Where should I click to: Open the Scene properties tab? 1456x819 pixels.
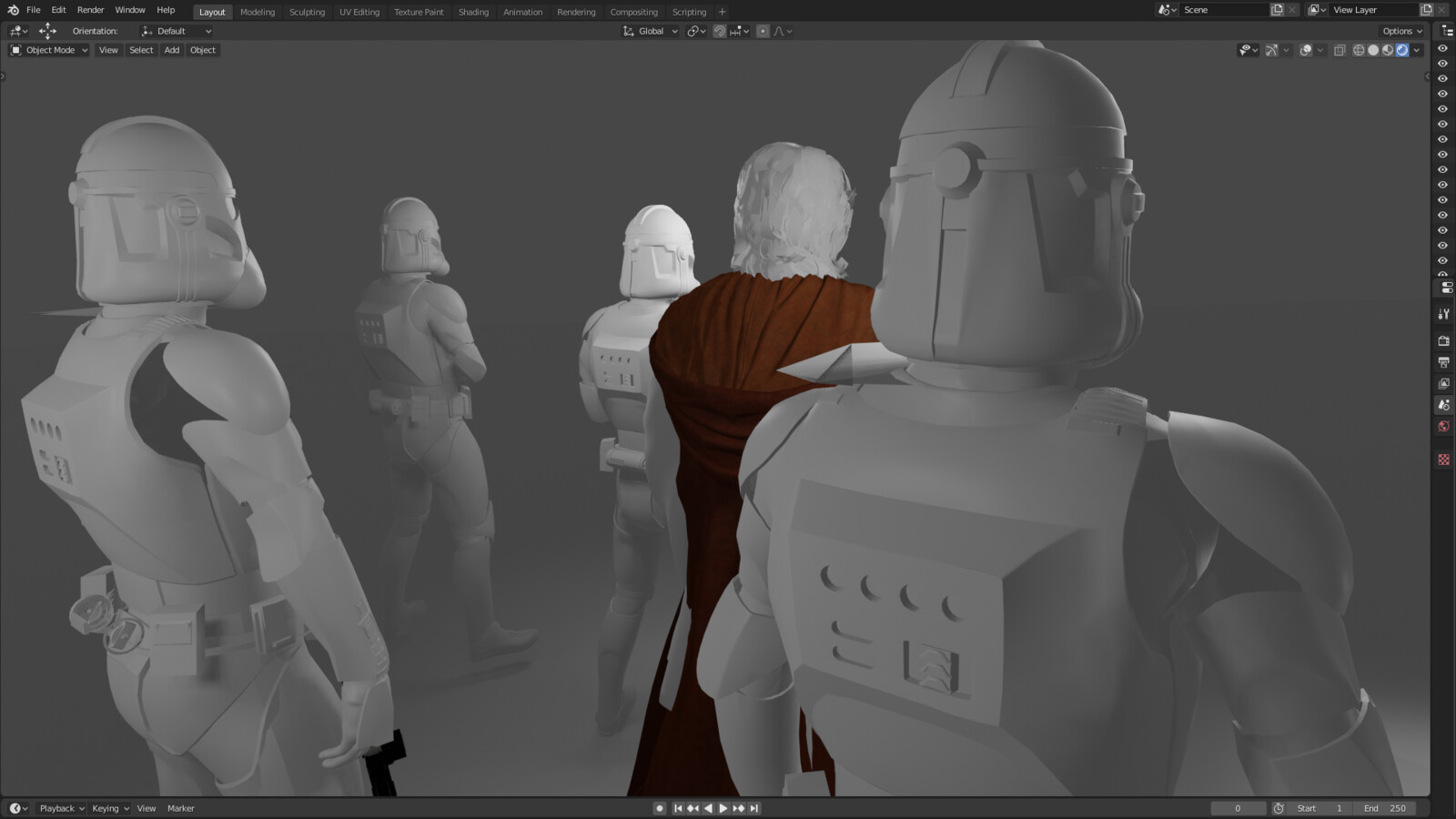(1443, 405)
